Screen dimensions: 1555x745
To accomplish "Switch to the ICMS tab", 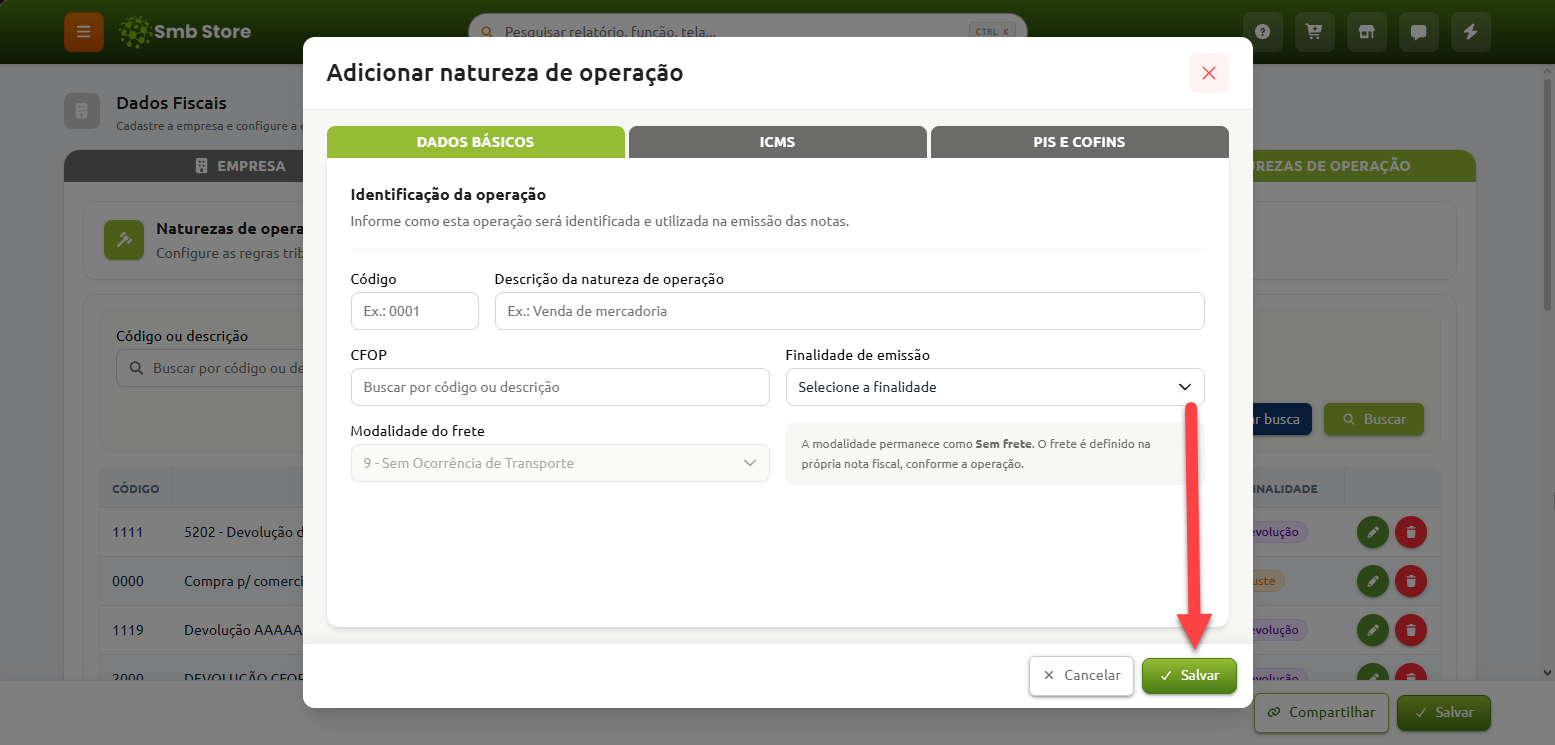I will (x=777, y=142).
